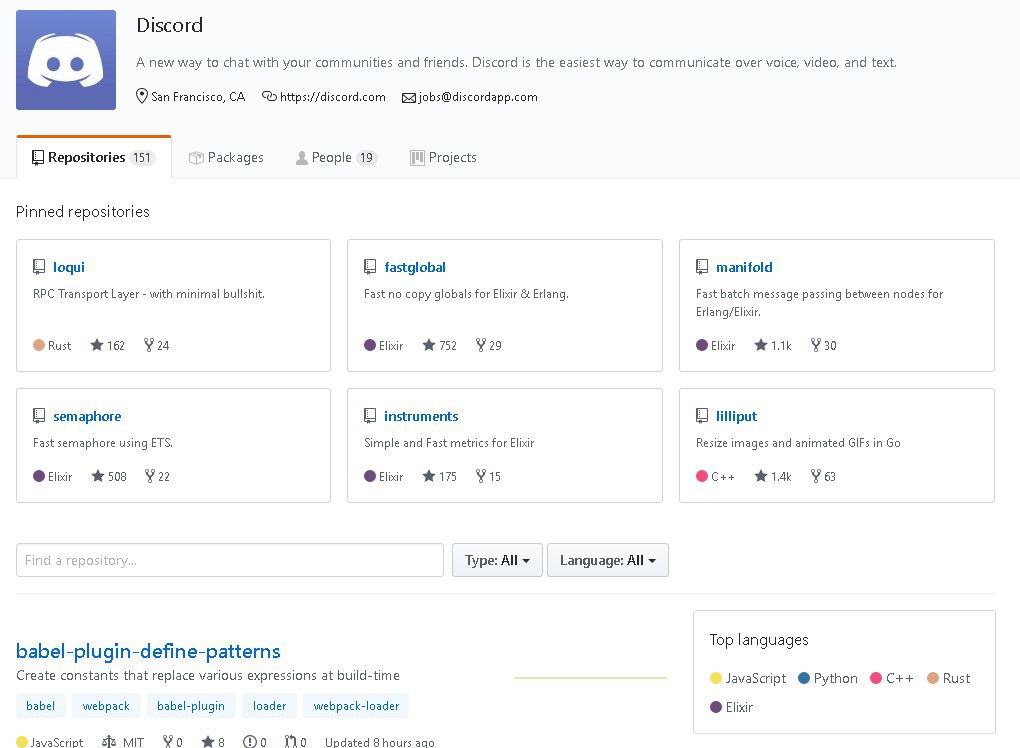
Task: View semaphore's 508 stars
Action: (109, 476)
